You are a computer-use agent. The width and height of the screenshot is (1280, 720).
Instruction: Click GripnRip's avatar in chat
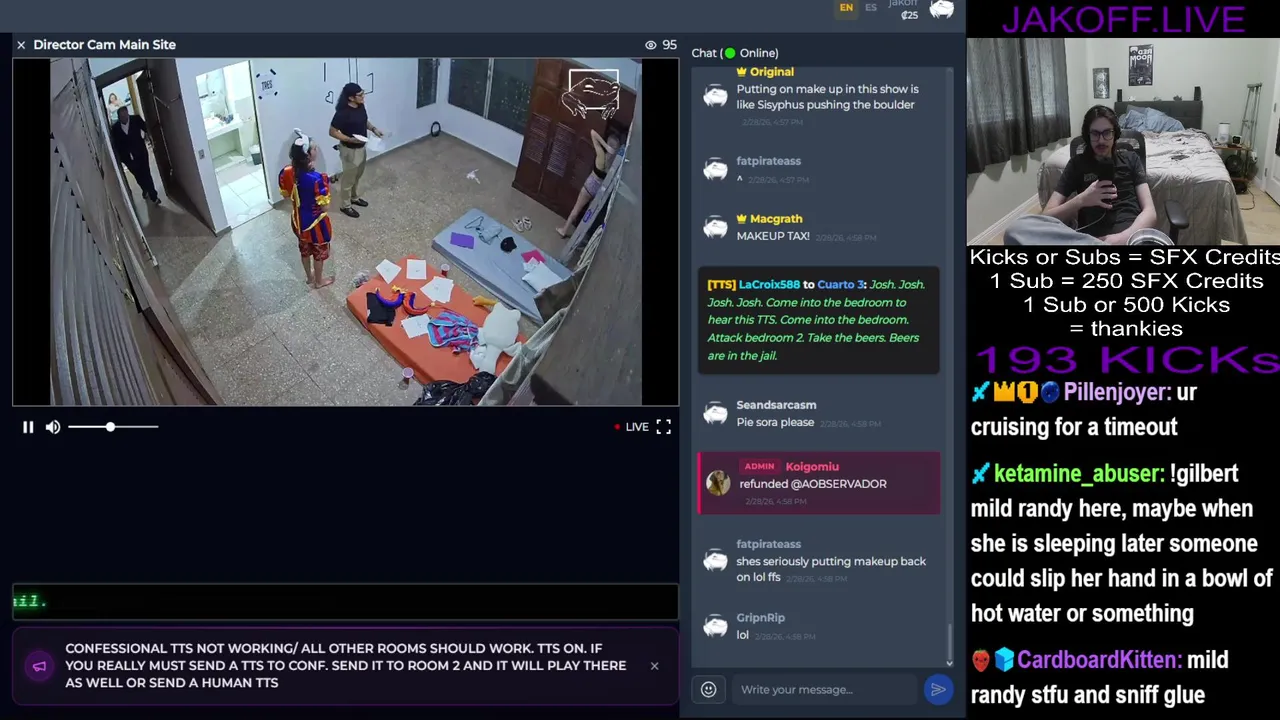(x=715, y=626)
